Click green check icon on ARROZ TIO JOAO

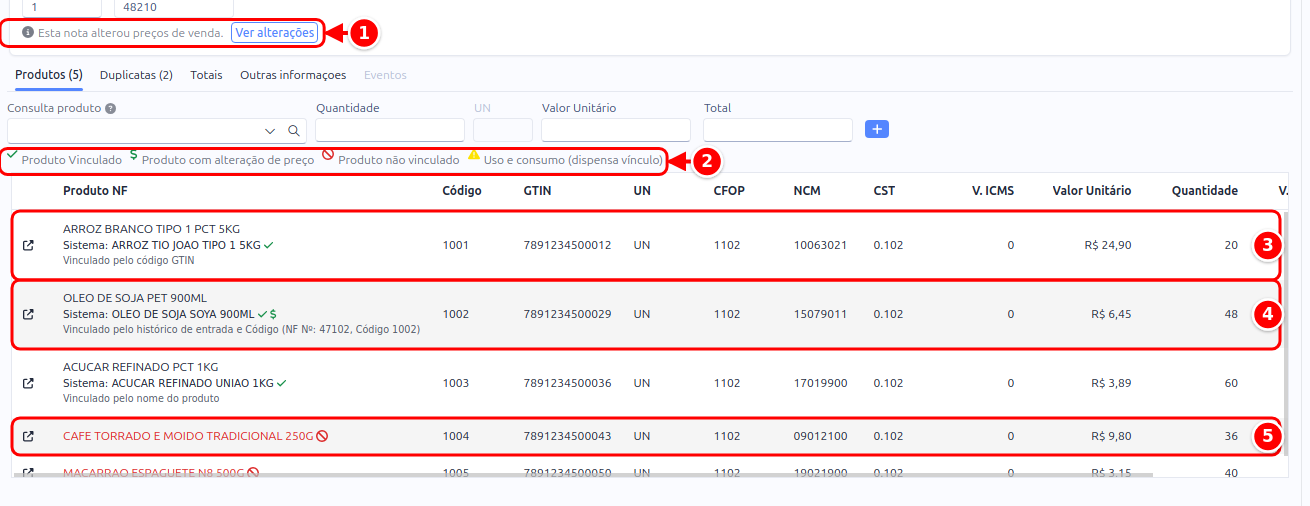pyautogui.click(x=269, y=244)
